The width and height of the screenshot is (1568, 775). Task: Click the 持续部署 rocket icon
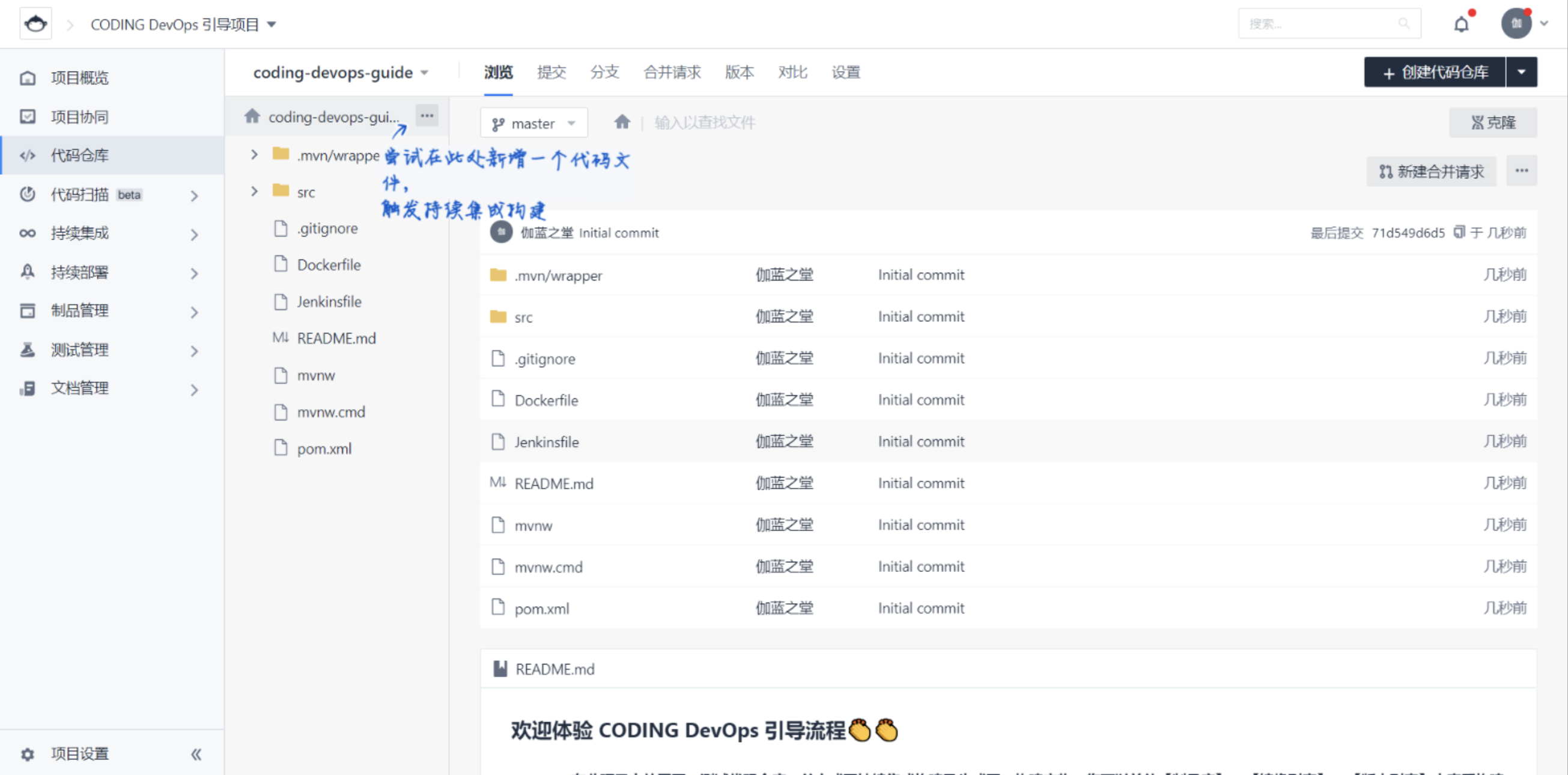[x=28, y=272]
